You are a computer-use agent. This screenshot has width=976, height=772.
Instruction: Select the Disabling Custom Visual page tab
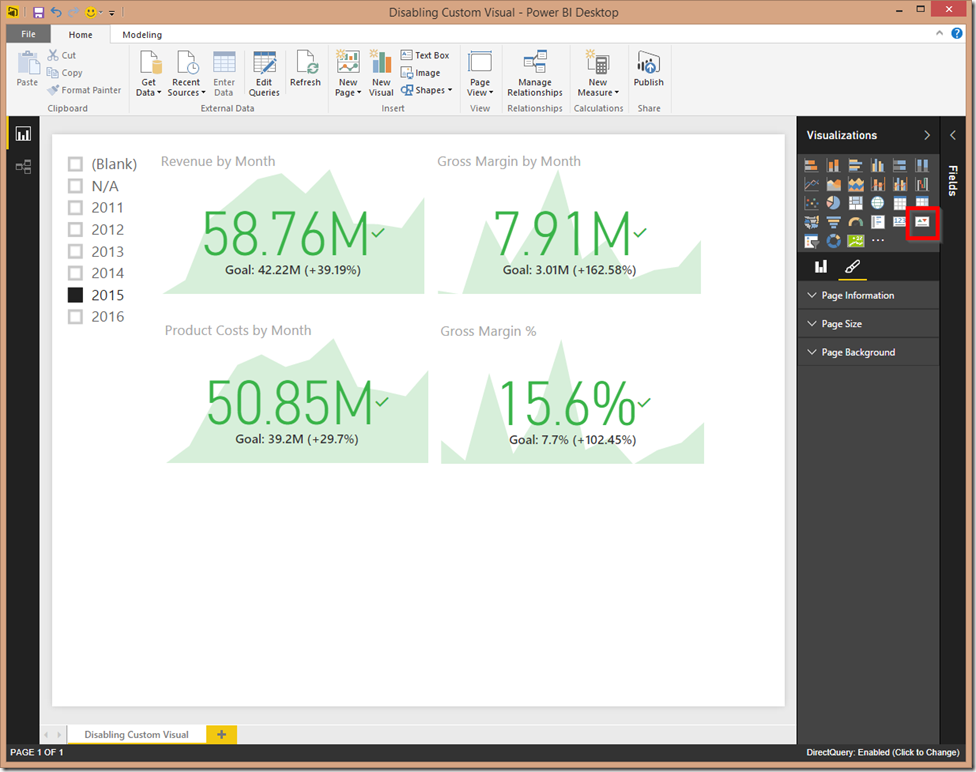136,735
